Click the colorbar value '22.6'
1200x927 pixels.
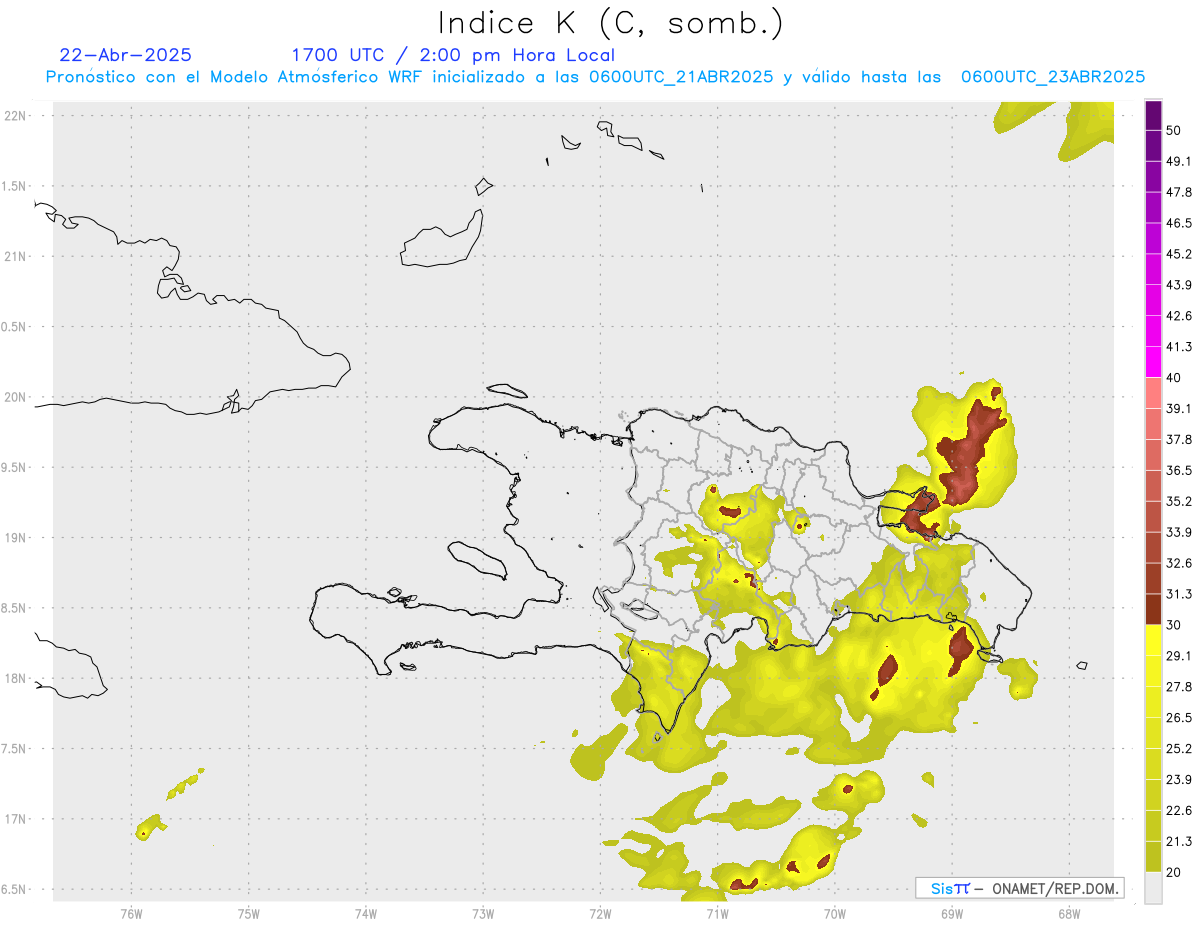pyautogui.click(x=1179, y=811)
